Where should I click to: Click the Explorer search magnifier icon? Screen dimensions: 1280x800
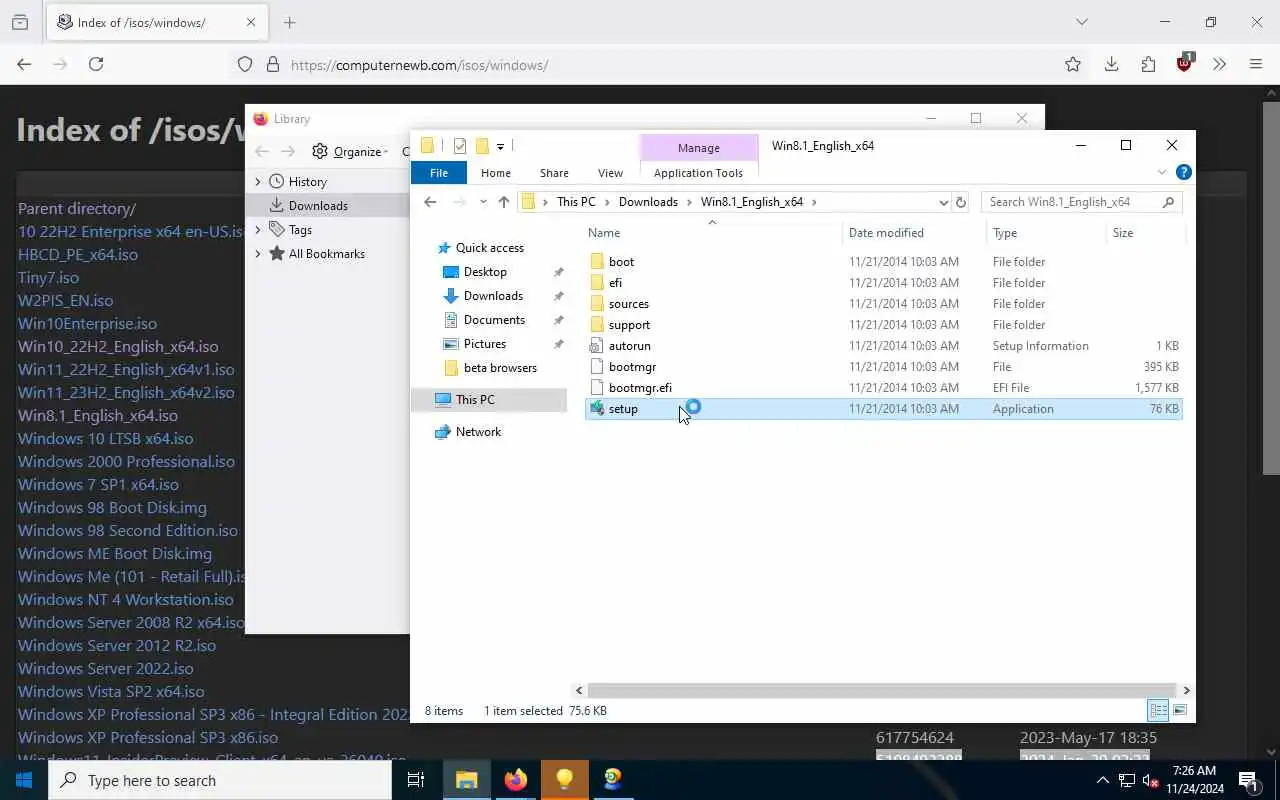1168,202
